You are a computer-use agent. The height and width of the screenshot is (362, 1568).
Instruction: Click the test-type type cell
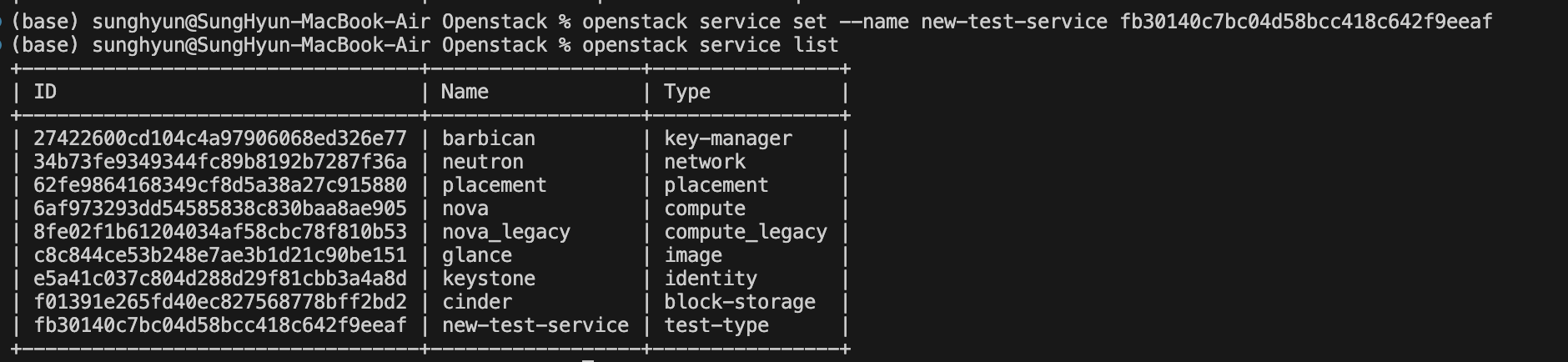tap(716, 325)
